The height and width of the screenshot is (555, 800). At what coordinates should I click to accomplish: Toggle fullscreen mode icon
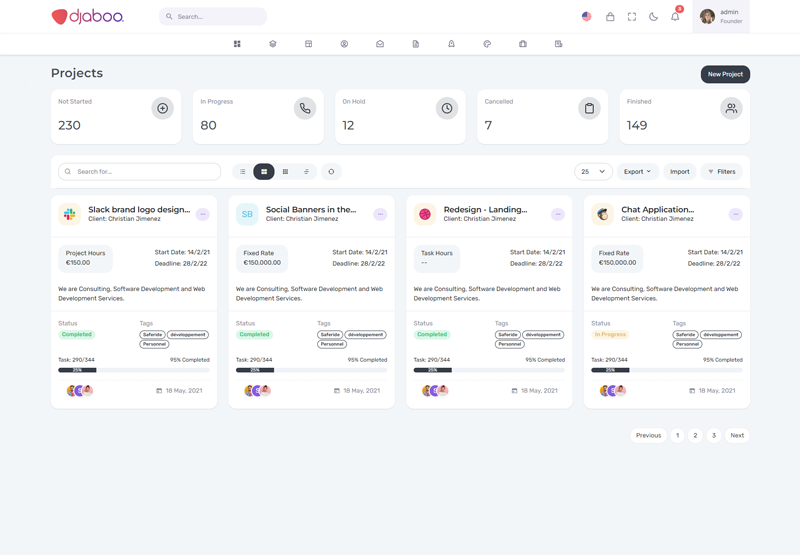[x=632, y=17]
